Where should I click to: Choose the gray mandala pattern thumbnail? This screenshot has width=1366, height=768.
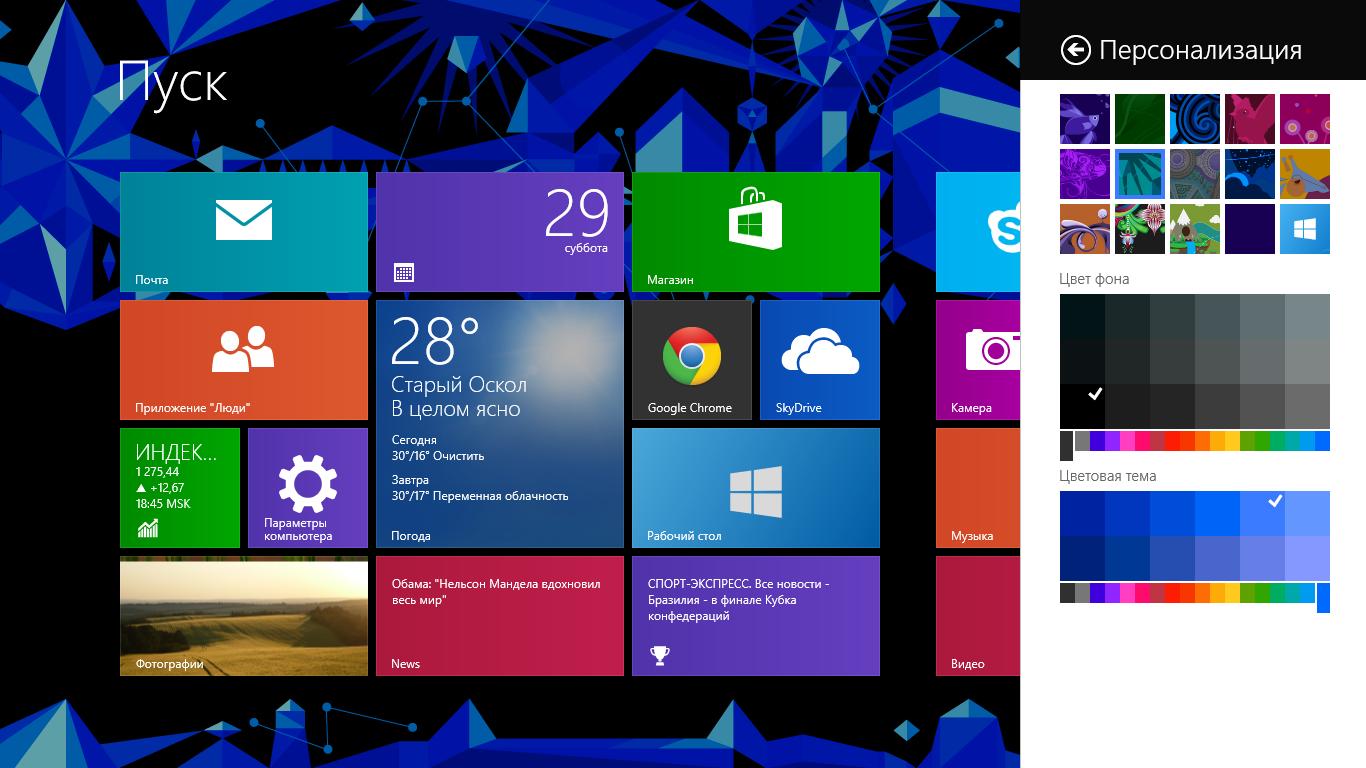click(x=1195, y=174)
